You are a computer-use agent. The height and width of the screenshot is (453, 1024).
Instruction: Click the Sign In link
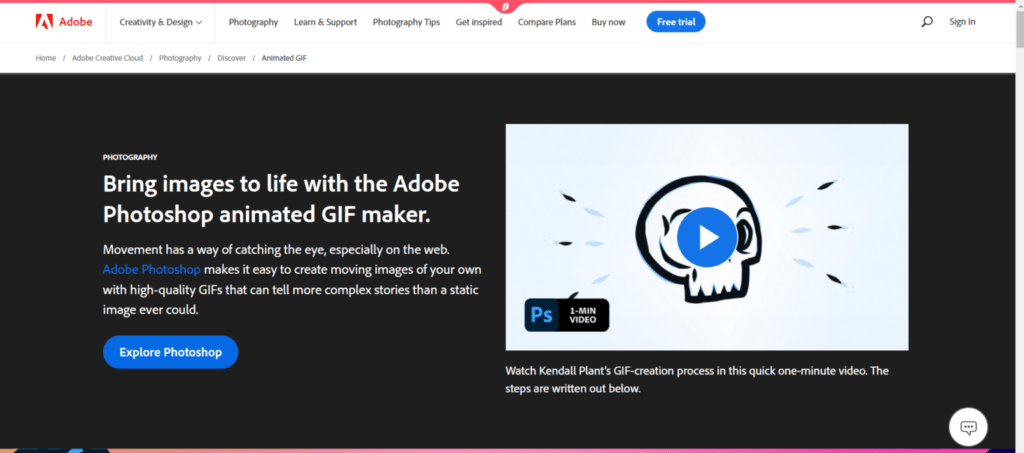(x=962, y=21)
